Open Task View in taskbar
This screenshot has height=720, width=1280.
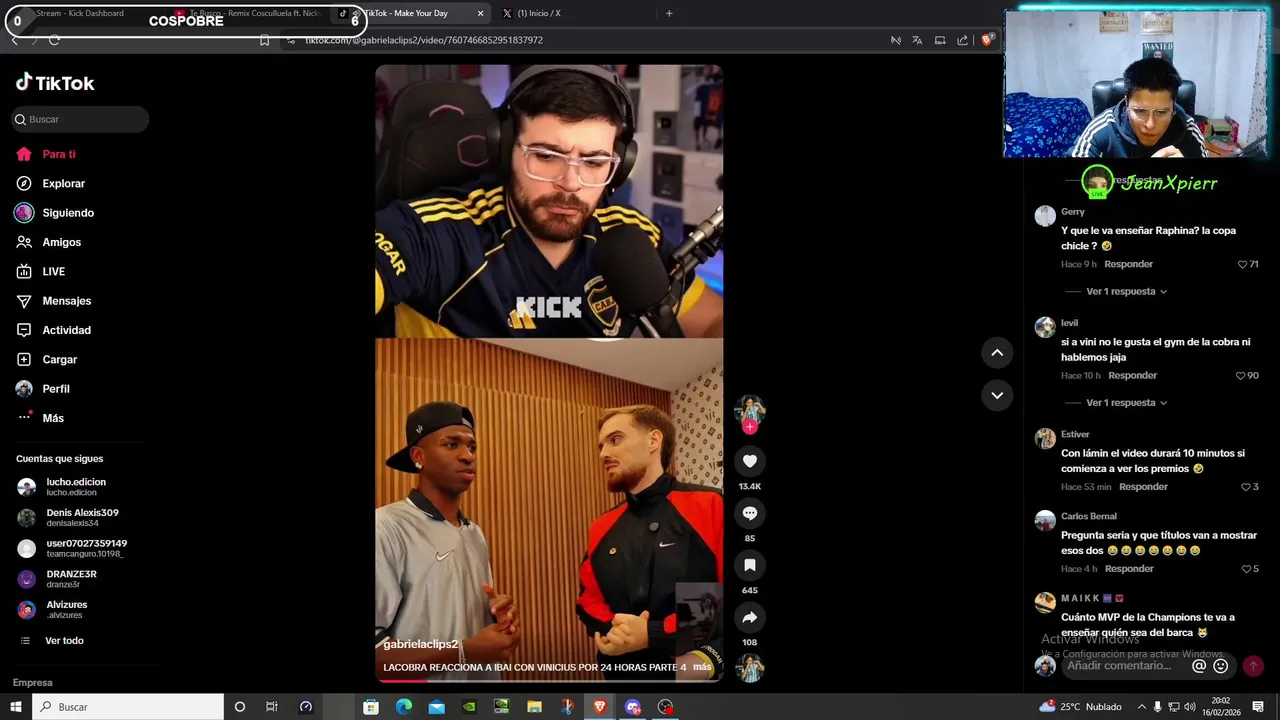coord(271,707)
